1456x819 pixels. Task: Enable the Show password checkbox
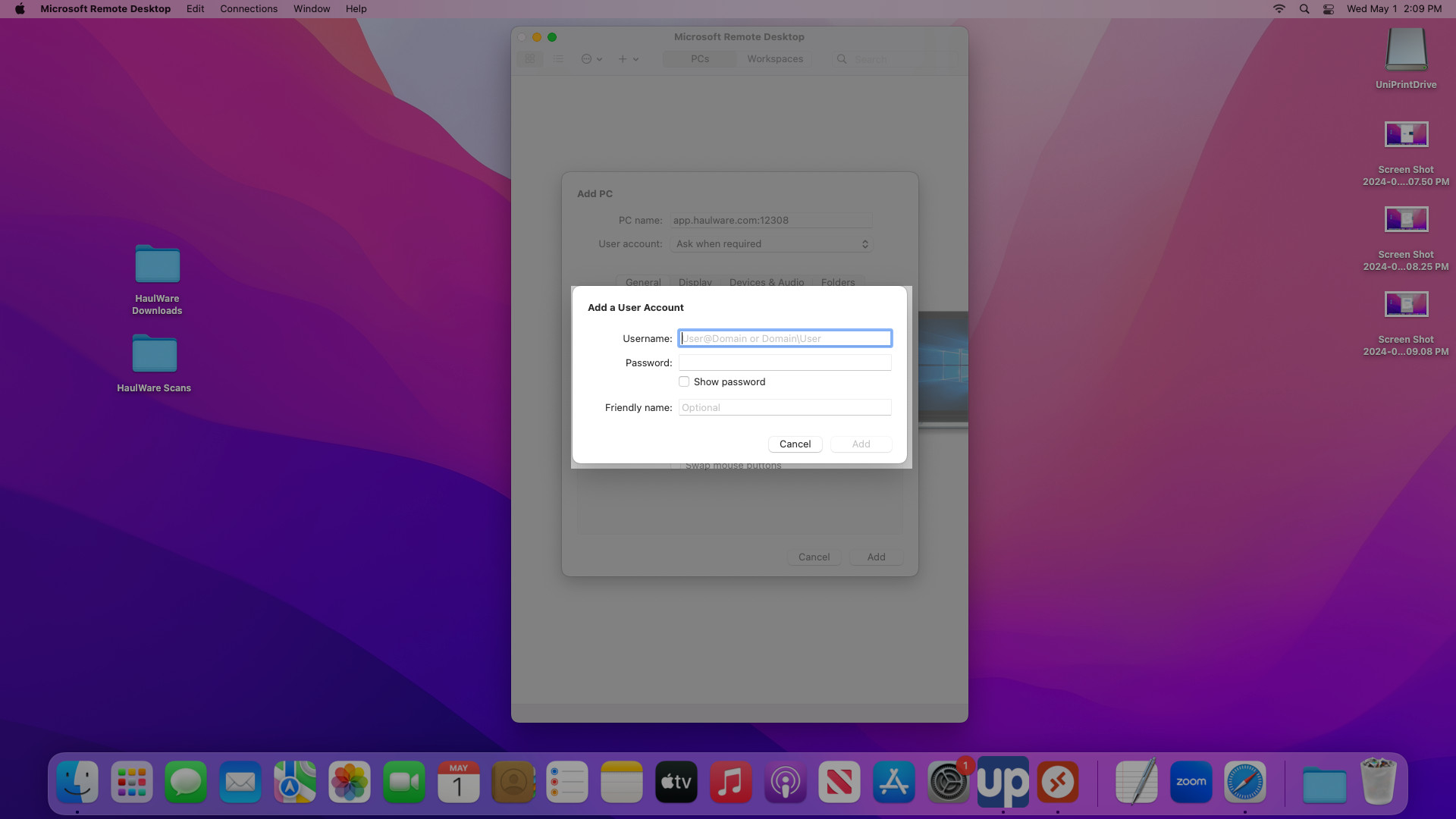click(684, 381)
